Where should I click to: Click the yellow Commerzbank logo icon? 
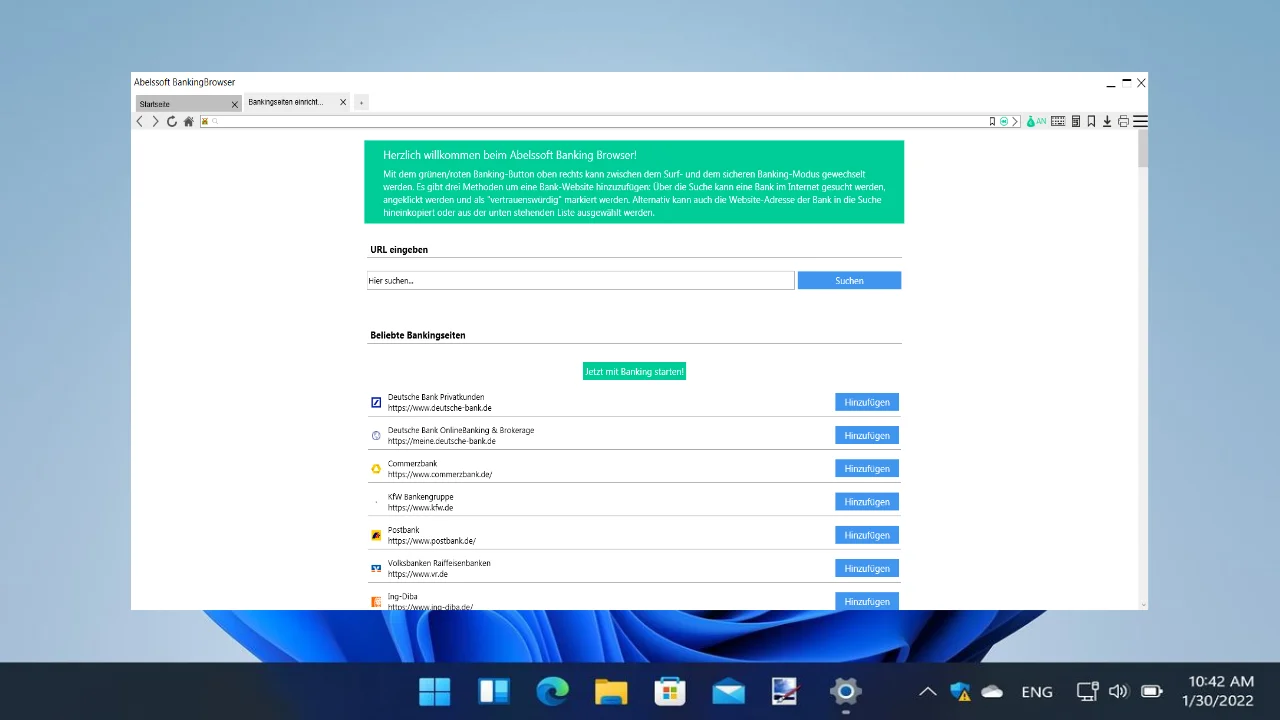pos(376,468)
